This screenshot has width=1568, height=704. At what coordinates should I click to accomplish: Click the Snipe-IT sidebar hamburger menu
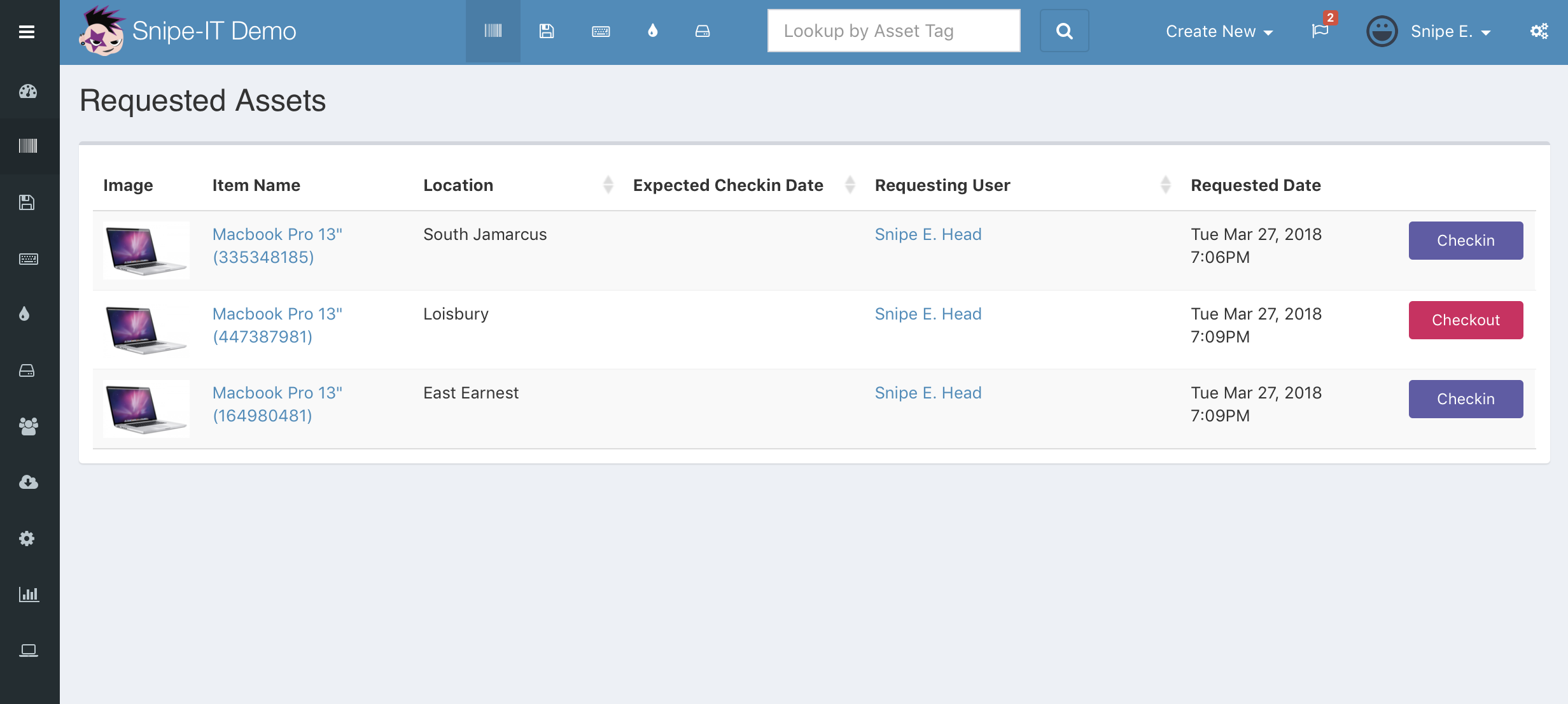click(26, 31)
